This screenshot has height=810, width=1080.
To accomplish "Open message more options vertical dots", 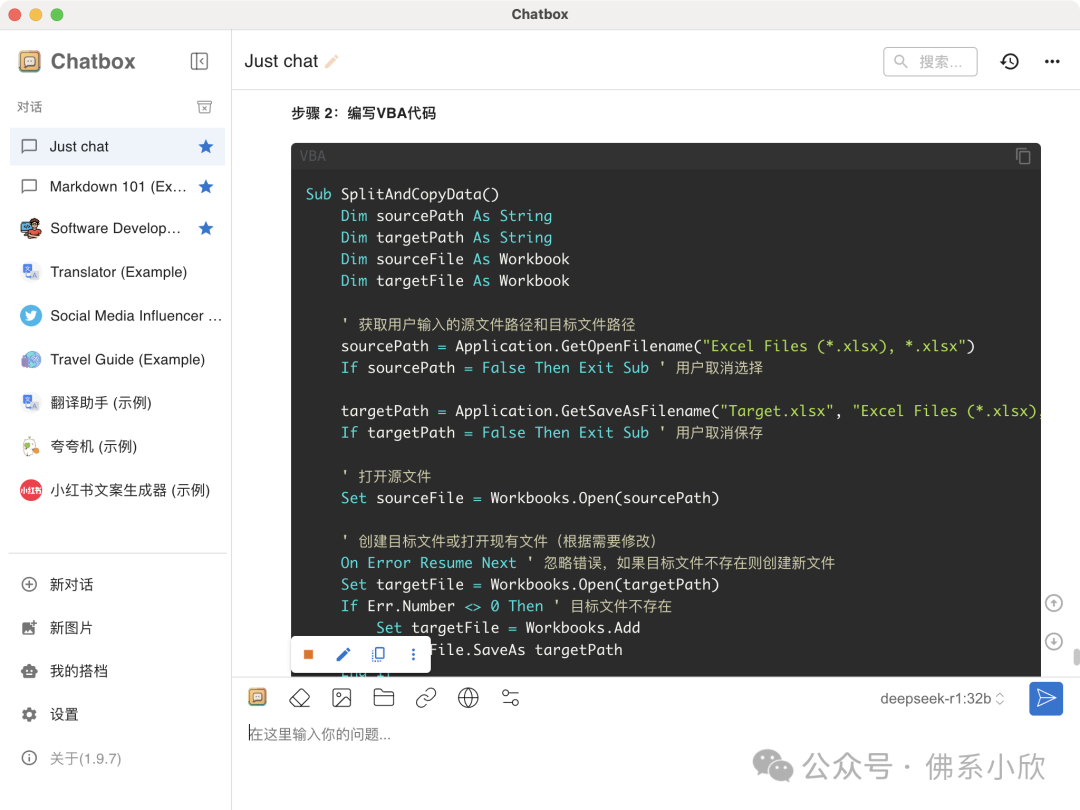I will 413,654.
